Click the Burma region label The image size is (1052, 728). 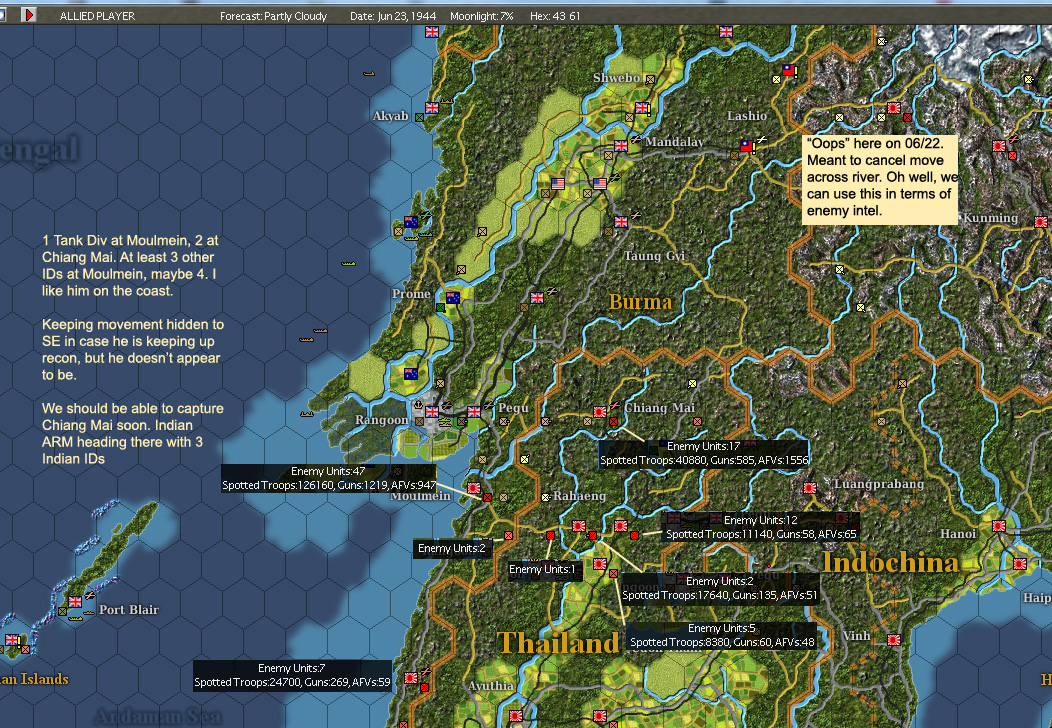pyautogui.click(x=641, y=302)
